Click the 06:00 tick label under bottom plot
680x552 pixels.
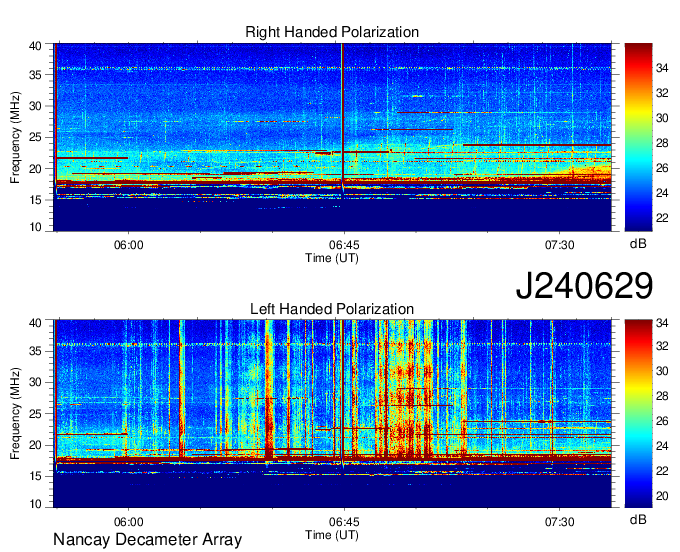128,522
